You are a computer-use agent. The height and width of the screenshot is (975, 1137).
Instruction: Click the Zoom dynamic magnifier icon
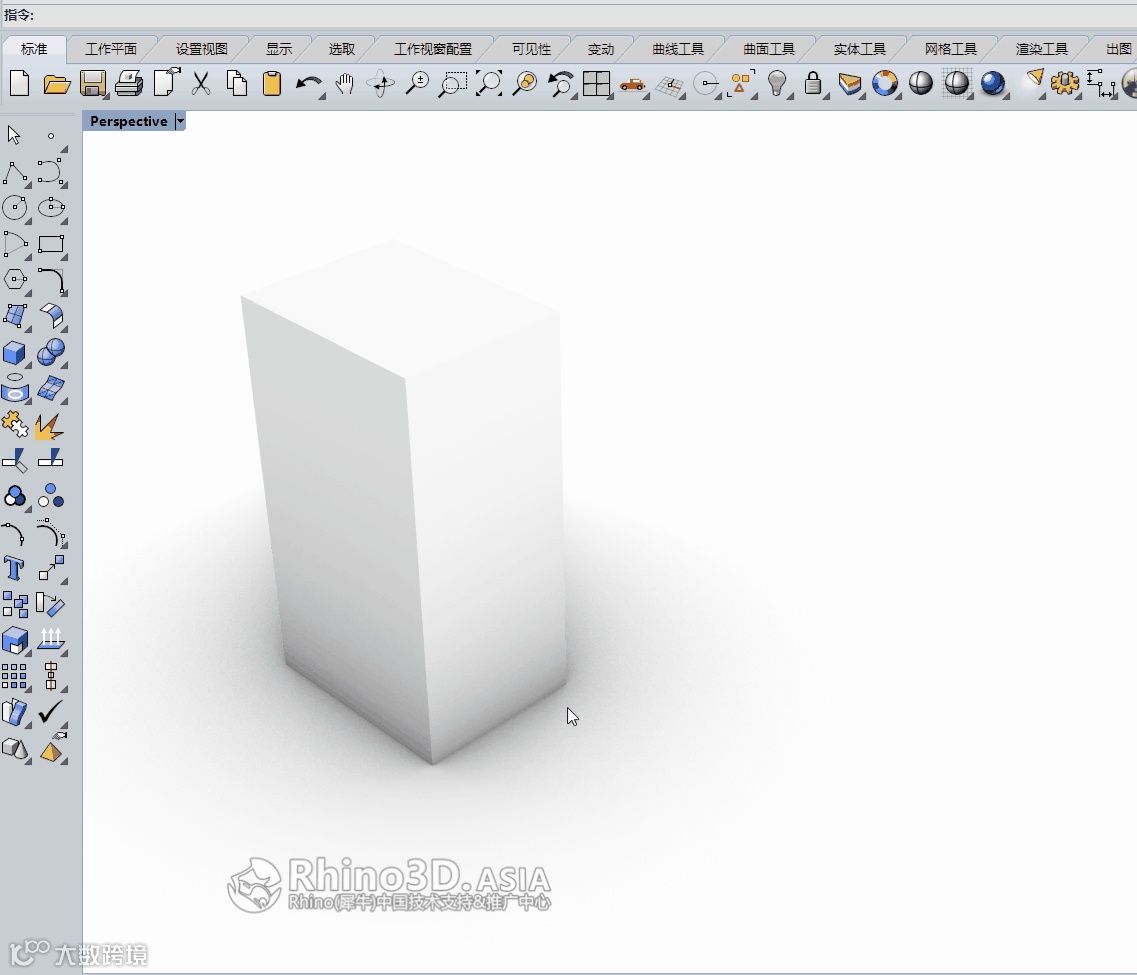coord(417,84)
